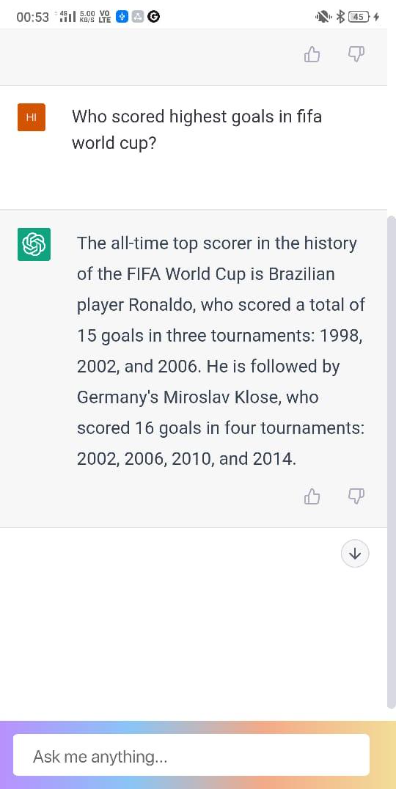The image size is (396, 789).
Task: Click the response text about Miroslav Klose
Action: click(x=220, y=412)
